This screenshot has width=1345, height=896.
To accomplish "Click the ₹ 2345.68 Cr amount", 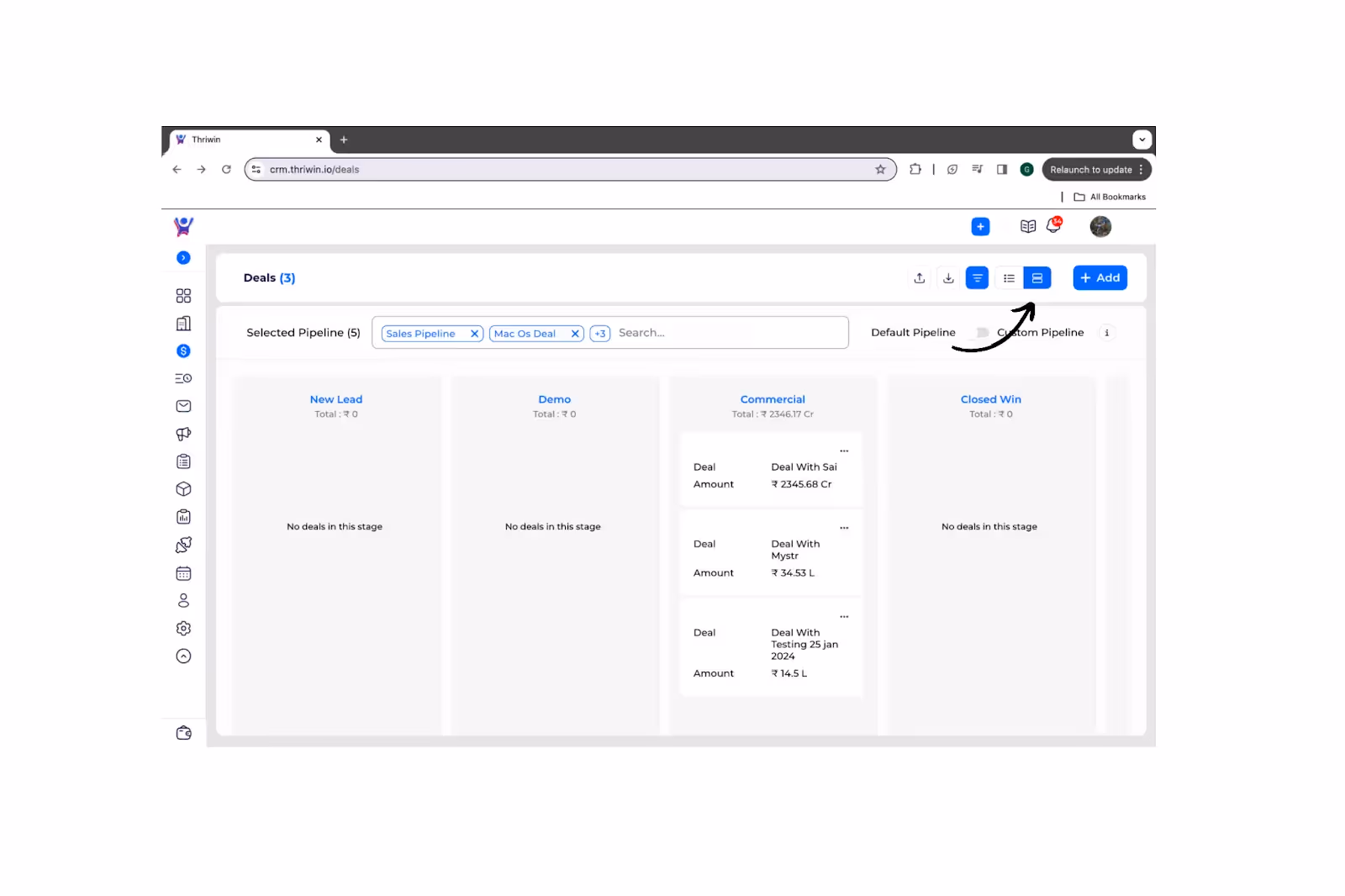I will coord(801,484).
